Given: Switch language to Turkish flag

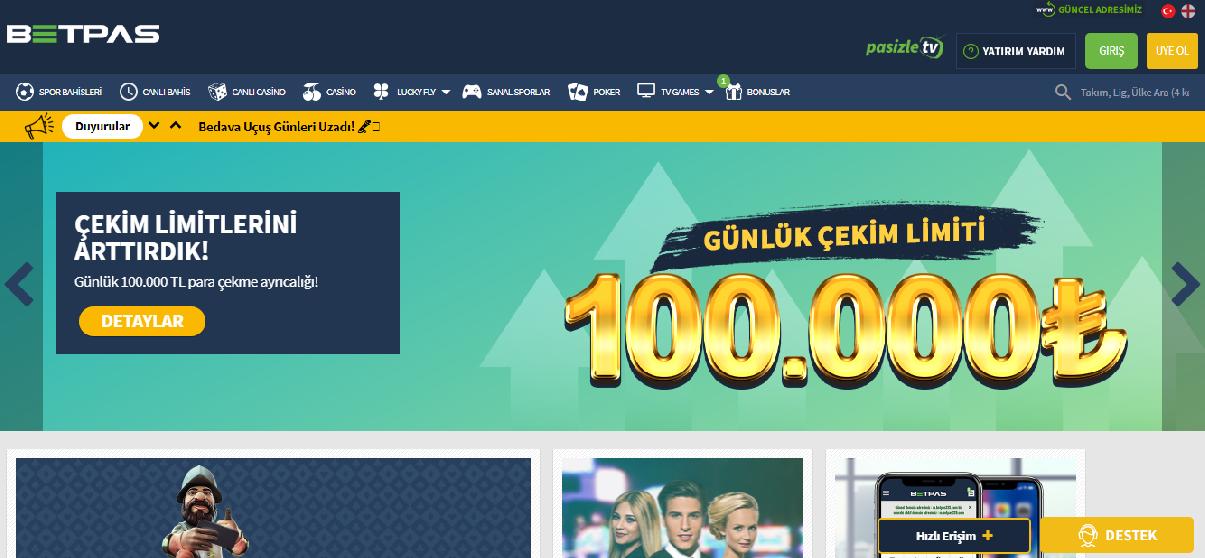Looking at the screenshot, I should pyautogui.click(x=1168, y=11).
